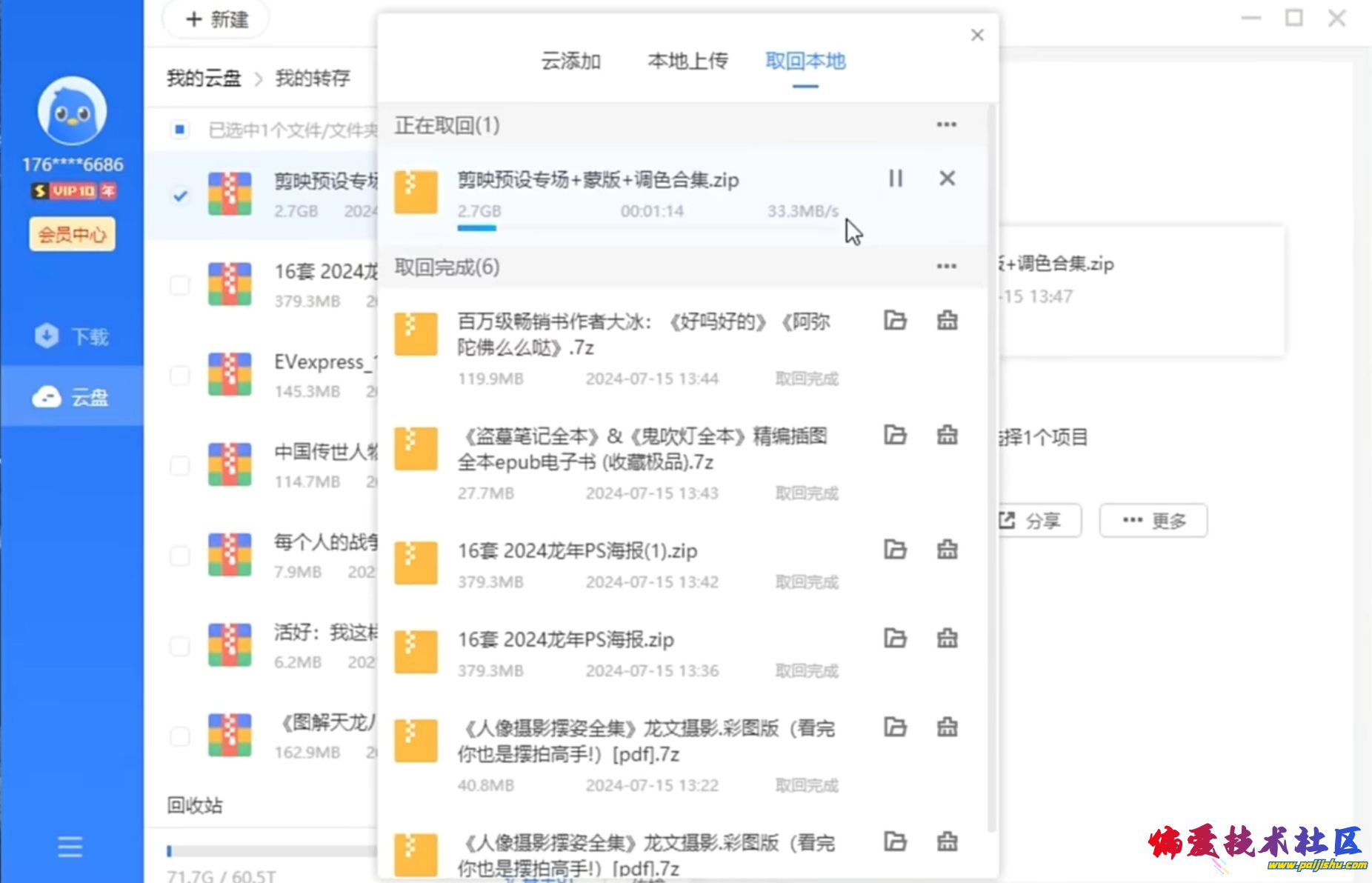Open the 更多 dropdown button
Image resolution: width=1372 pixels, height=883 pixels.
pyautogui.click(x=1153, y=521)
